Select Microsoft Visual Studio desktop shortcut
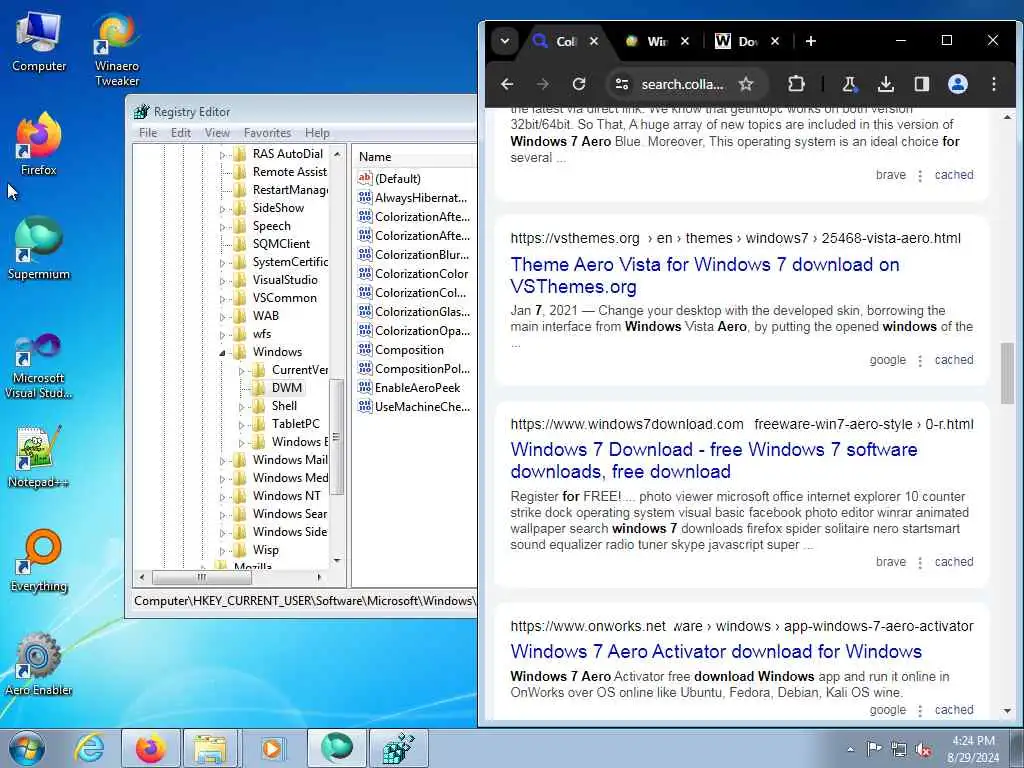The width and height of the screenshot is (1024, 768). pos(39,366)
